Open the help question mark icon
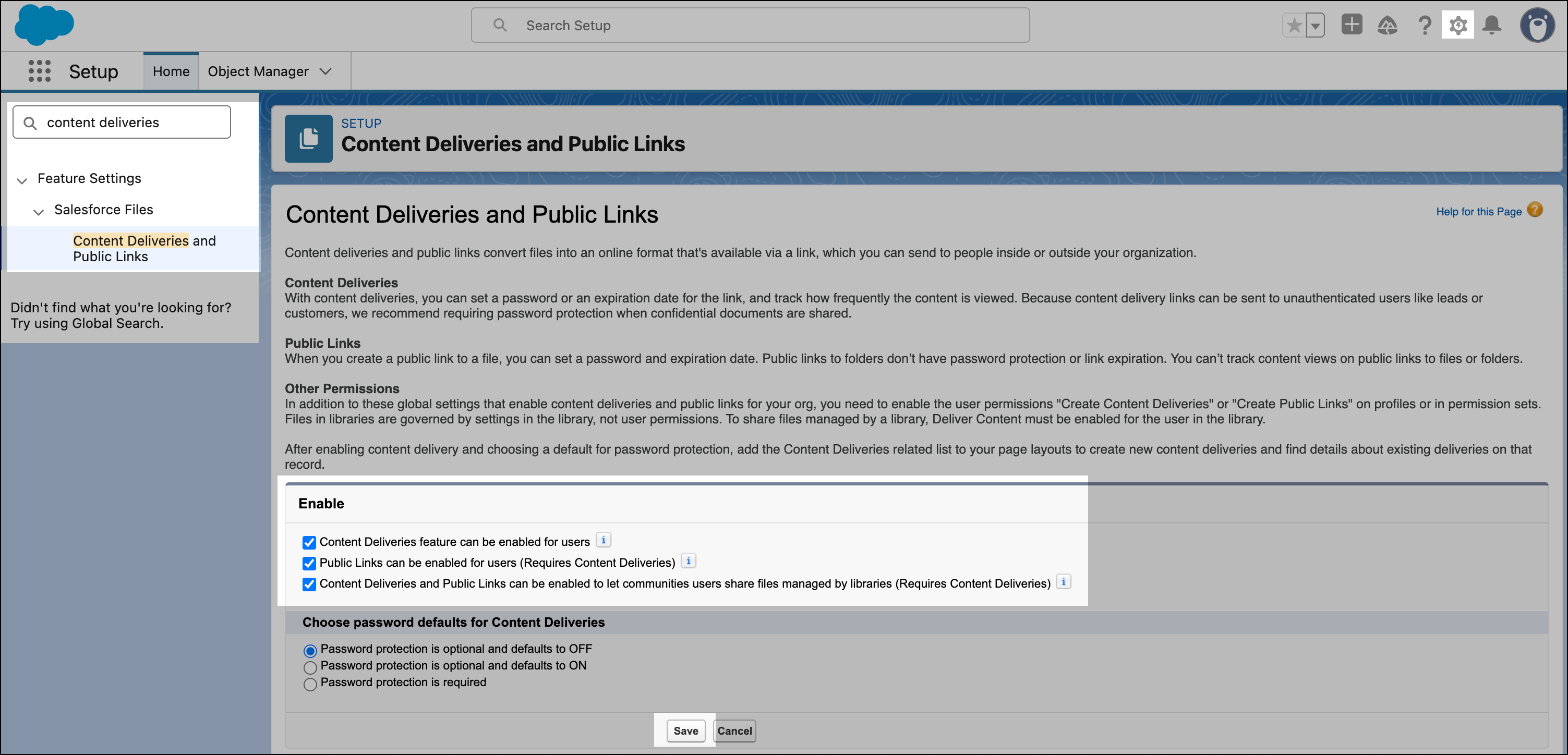Screen dimensions: 1568x755 pos(1425,26)
